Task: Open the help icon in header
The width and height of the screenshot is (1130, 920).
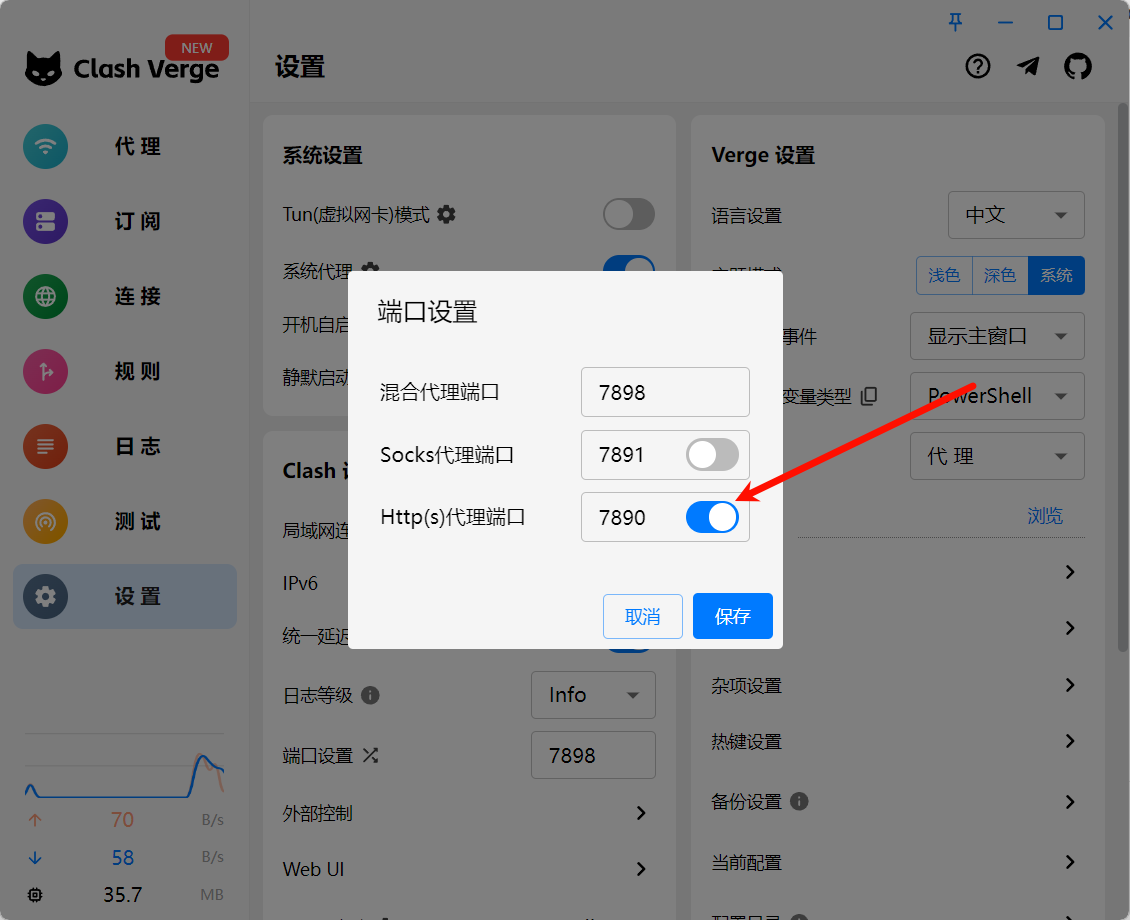Action: click(977, 66)
